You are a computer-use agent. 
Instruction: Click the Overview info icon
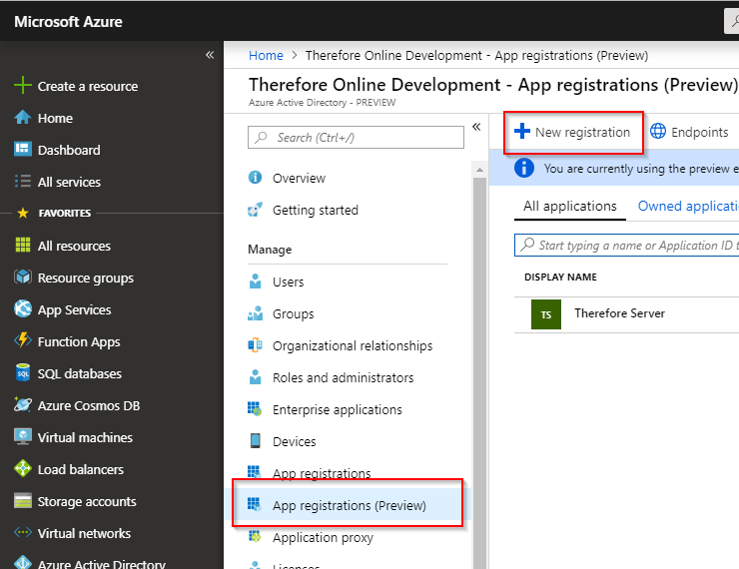(255, 178)
